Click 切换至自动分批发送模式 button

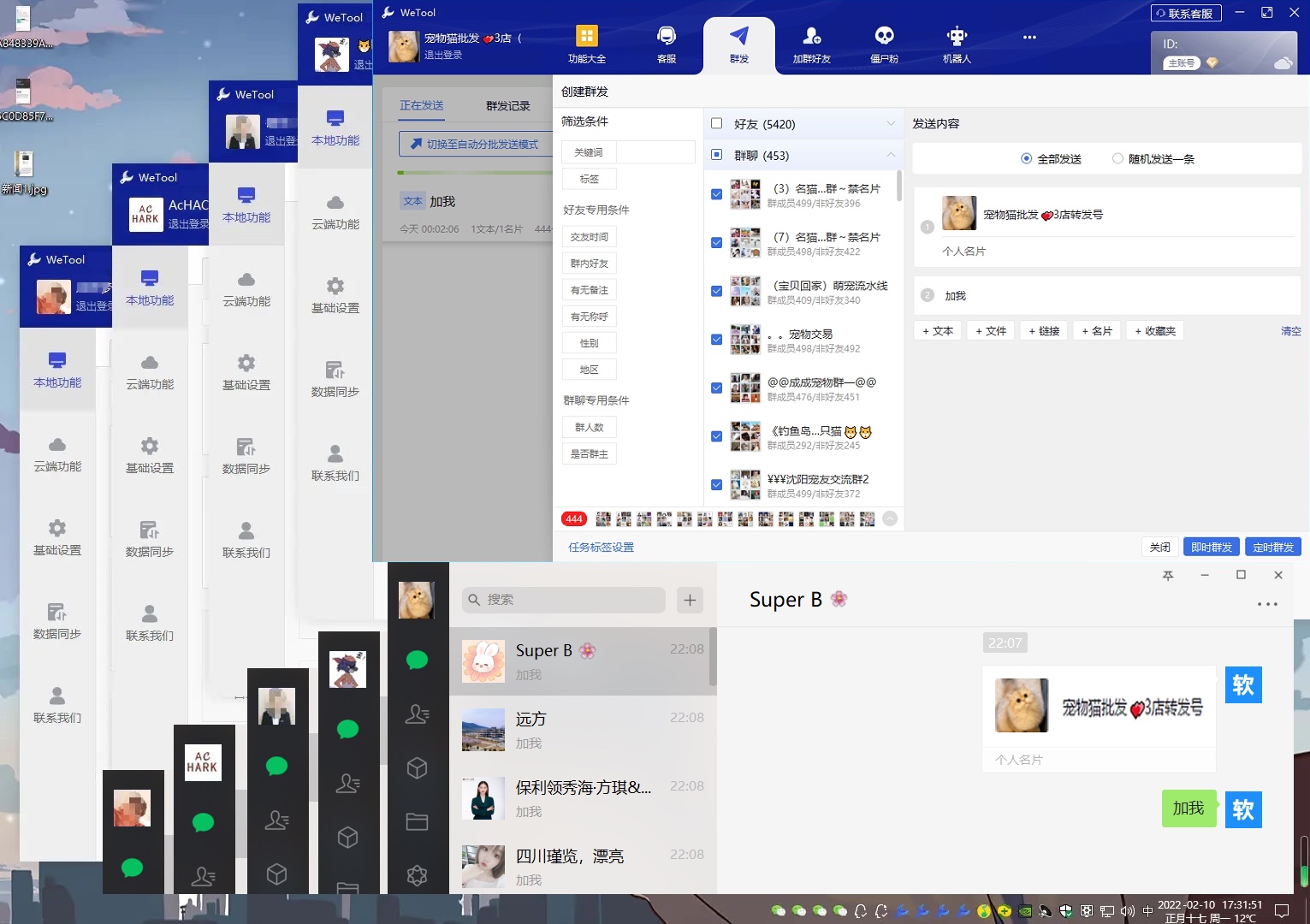point(476,144)
